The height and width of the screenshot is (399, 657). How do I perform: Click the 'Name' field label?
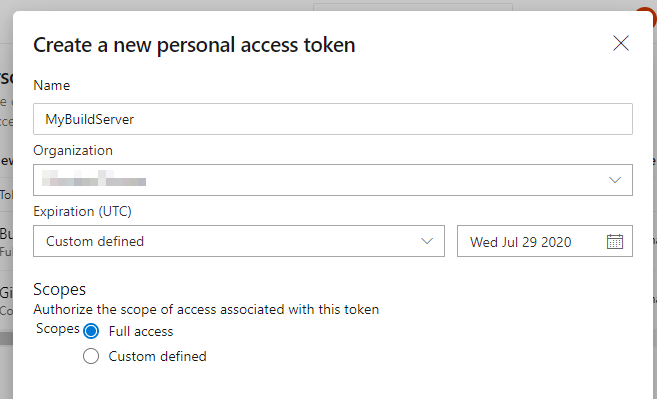[x=52, y=86]
